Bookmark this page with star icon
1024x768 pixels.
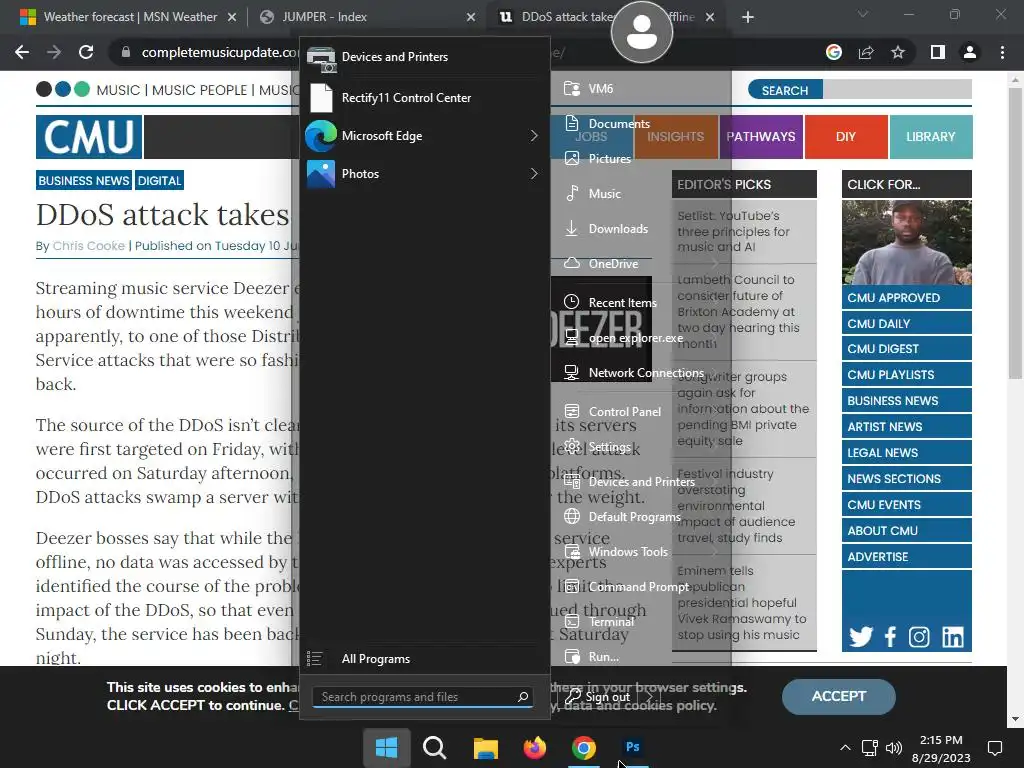point(898,52)
